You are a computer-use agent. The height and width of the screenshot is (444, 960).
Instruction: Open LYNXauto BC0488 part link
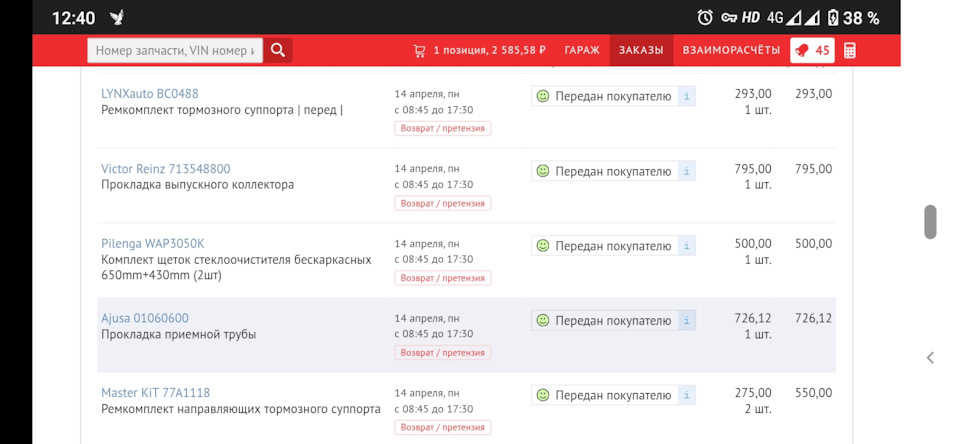tap(149, 94)
